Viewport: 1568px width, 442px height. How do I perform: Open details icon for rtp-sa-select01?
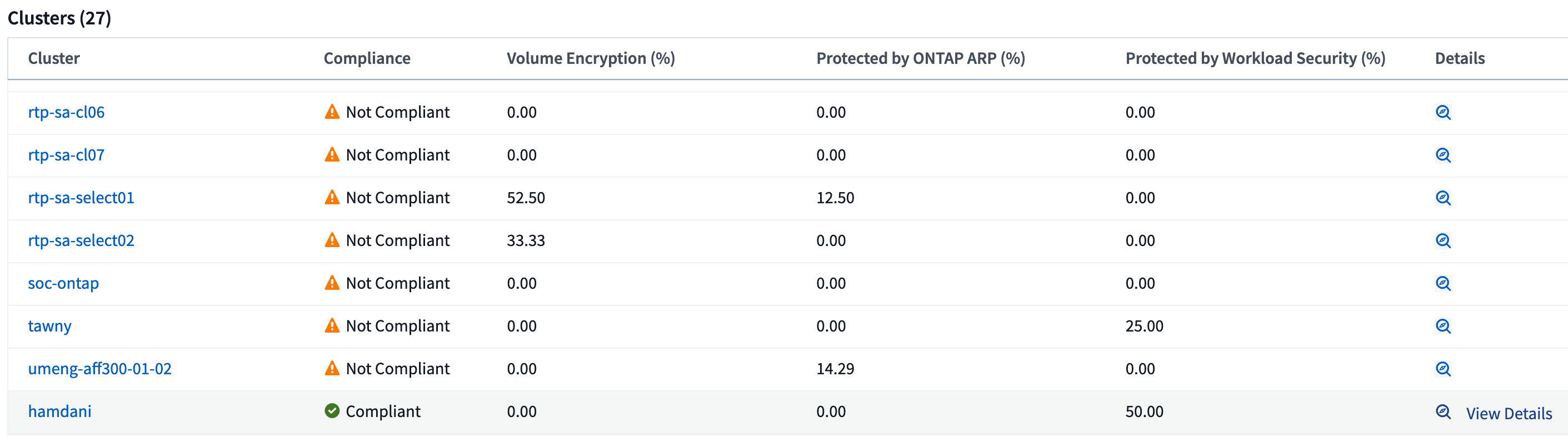pyautogui.click(x=1442, y=198)
